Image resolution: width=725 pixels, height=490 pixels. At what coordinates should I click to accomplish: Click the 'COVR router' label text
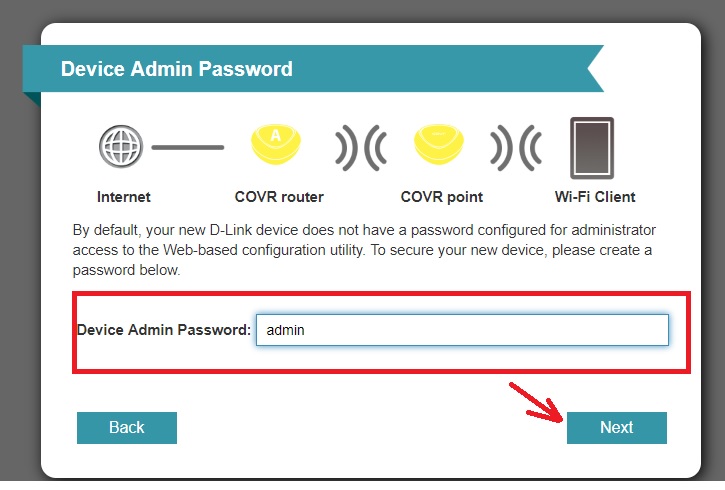[279, 196]
